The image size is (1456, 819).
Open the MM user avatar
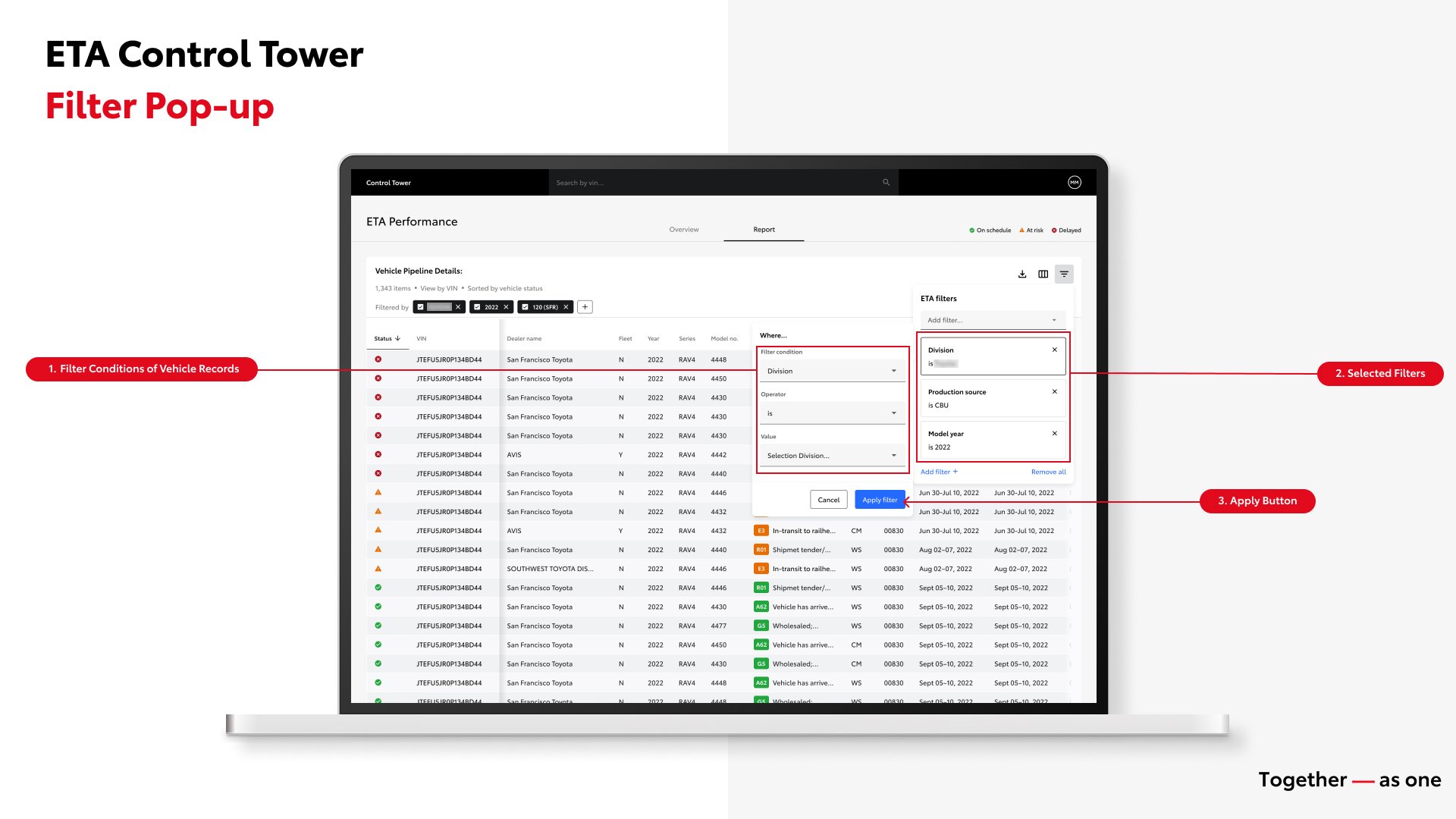pyautogui.click(x=1074, y=182)
